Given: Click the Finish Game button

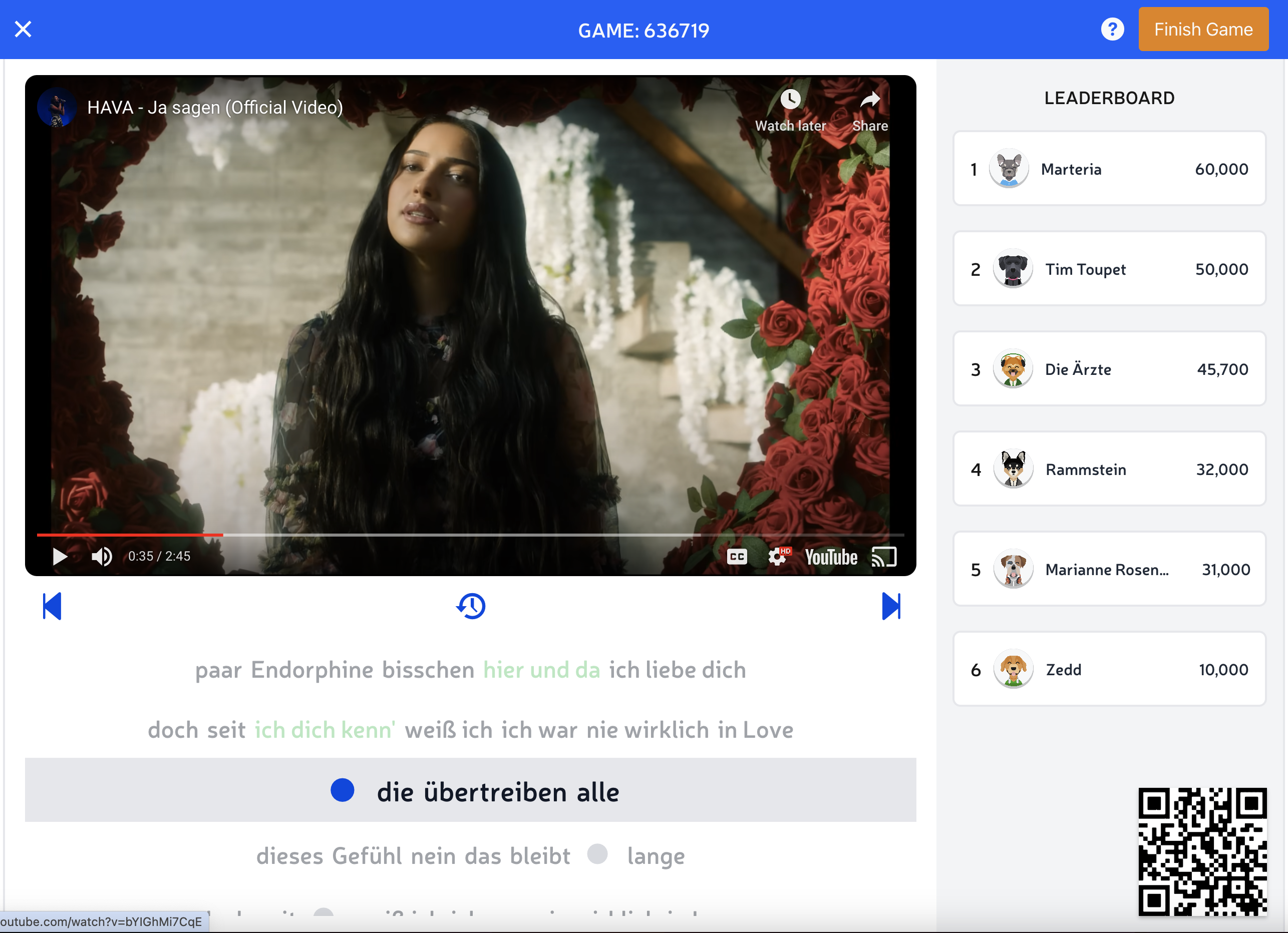Looking at the screenshot, I should (x=1203, y=29).
